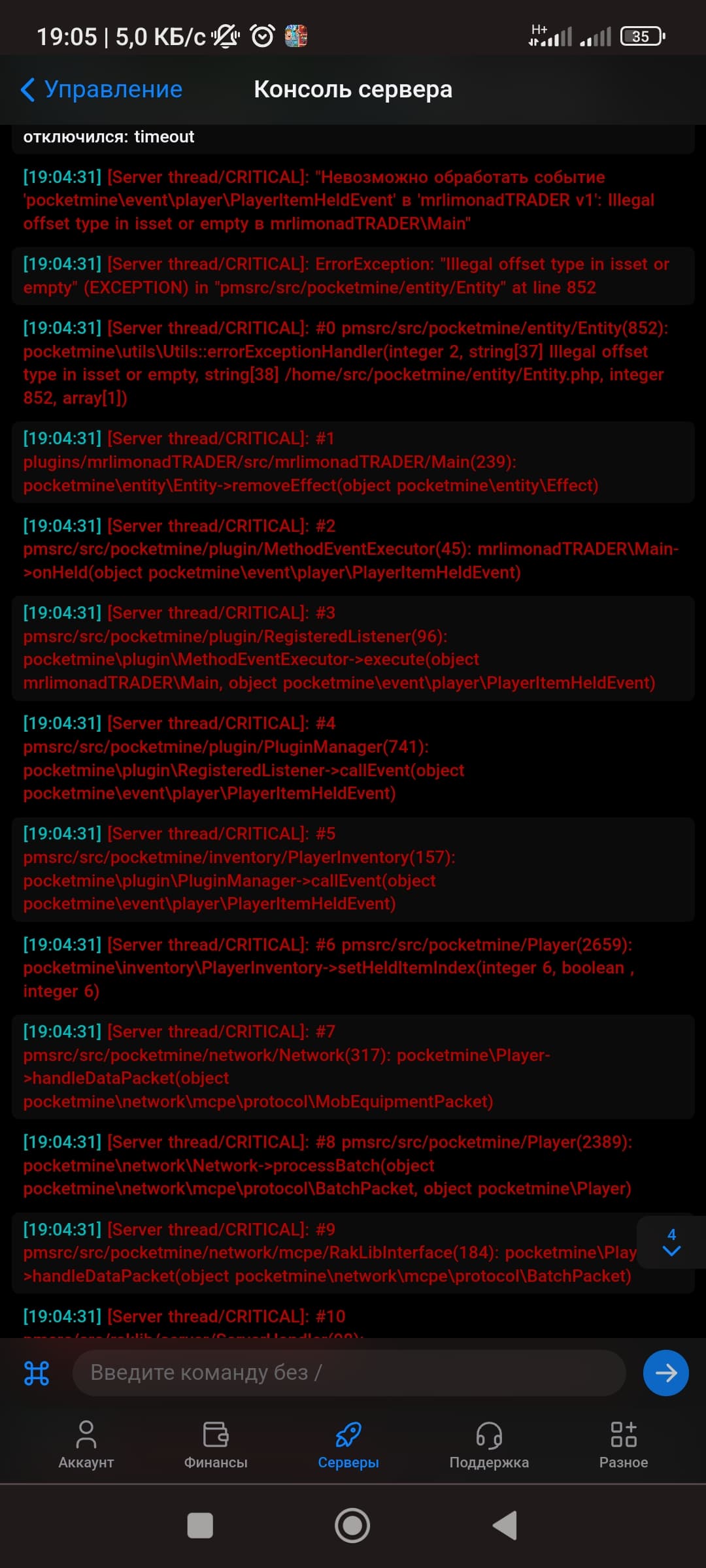Tap Android back triangle button

point(505,1526)
